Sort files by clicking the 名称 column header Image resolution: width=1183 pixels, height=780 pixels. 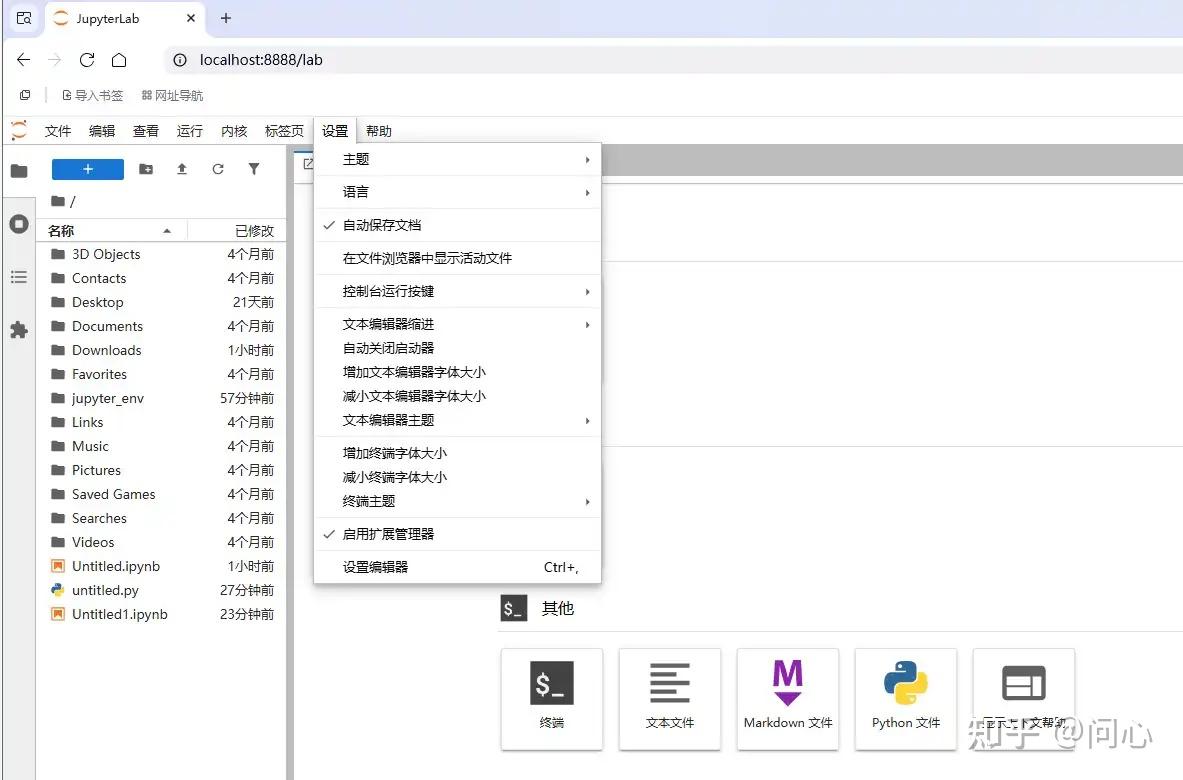pyautogui.click(x=60, y=229)
